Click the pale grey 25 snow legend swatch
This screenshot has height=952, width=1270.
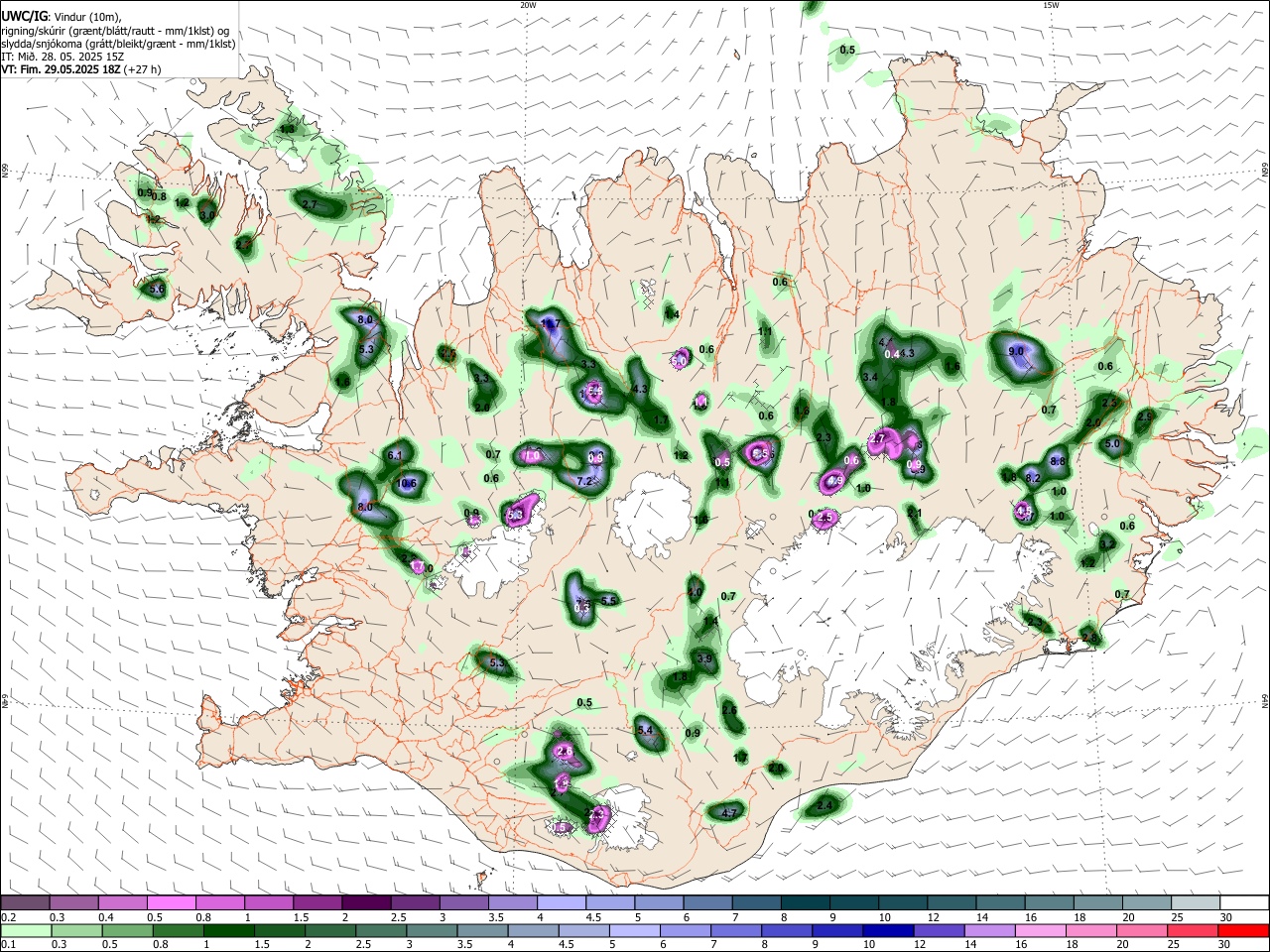tap(1196, 903)
